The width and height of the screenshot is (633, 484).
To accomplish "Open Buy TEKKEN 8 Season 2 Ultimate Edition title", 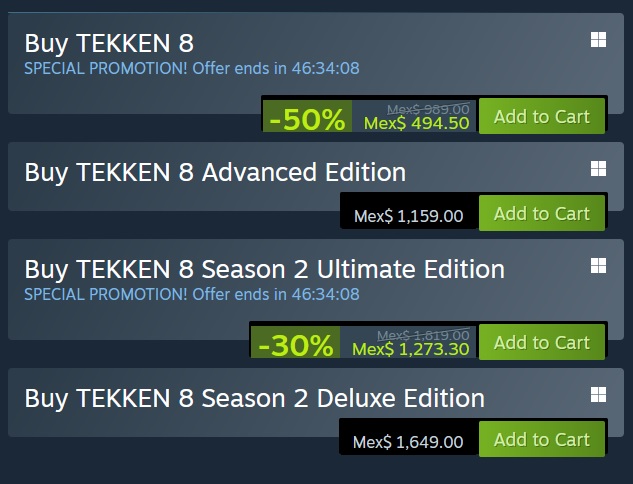I will (264, 270).
